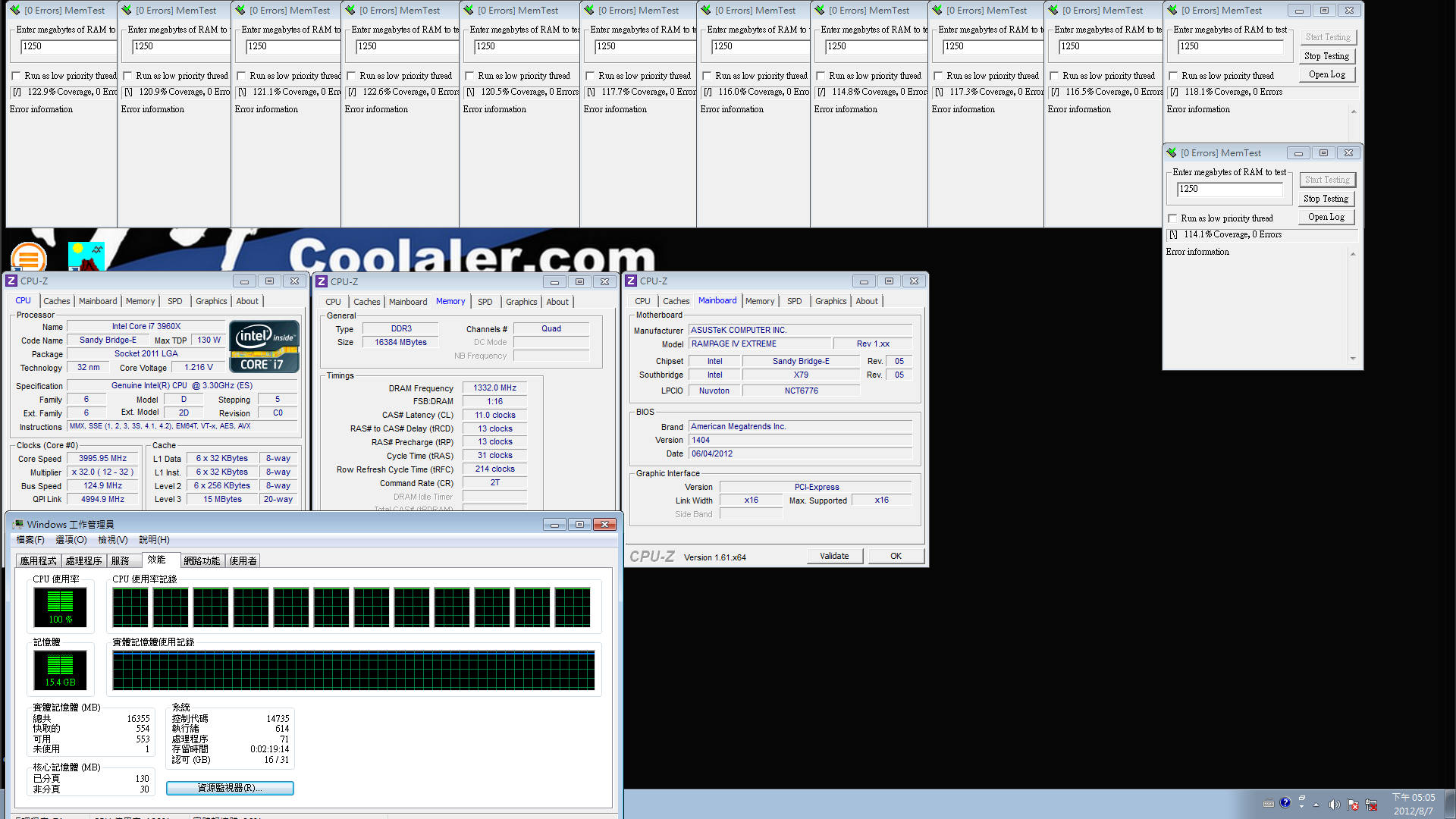Viewport: 1456px width, 819px height.
Task: Click the title icon of the 114.8% coverage MemTest window
Action: pyautogui.click(x=820, y=11)
